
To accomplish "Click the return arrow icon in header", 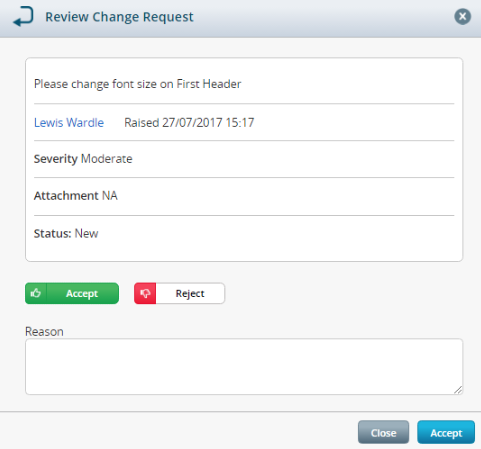I will tap(23, 17).
